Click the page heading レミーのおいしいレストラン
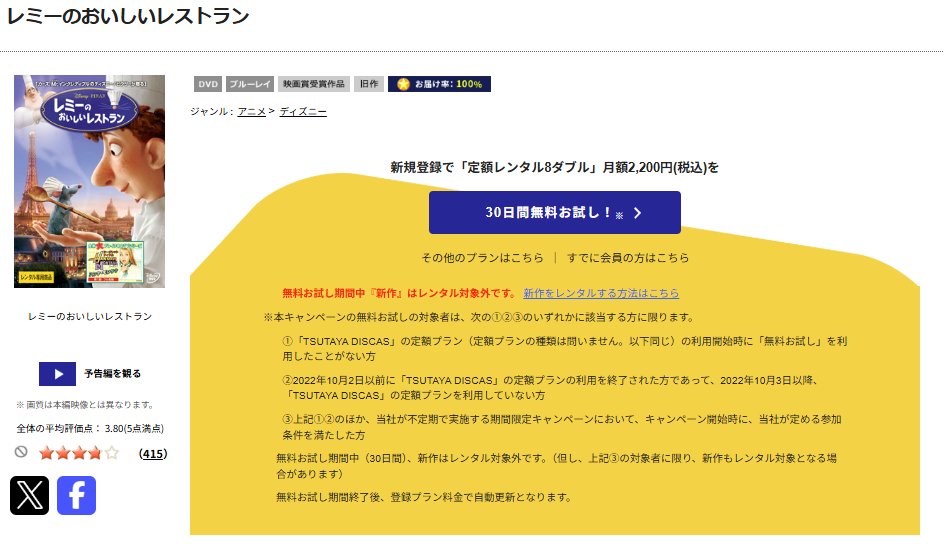 (x=128, y=16)
